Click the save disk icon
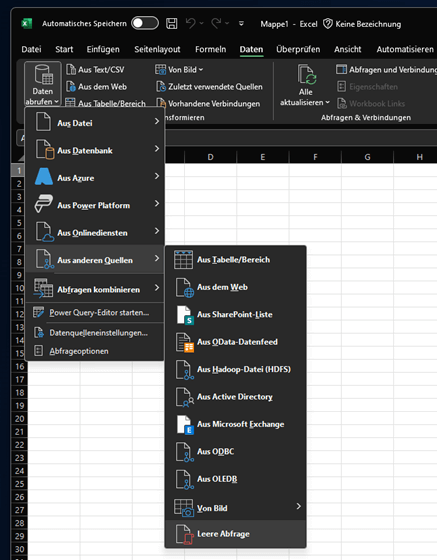 [x=172, y=24]
